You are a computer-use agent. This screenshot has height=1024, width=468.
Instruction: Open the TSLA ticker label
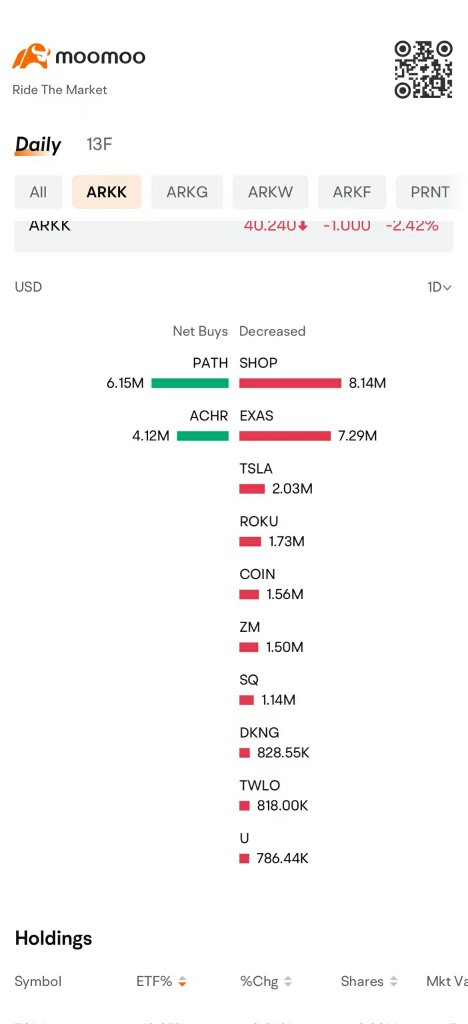(x=256, y=469)
